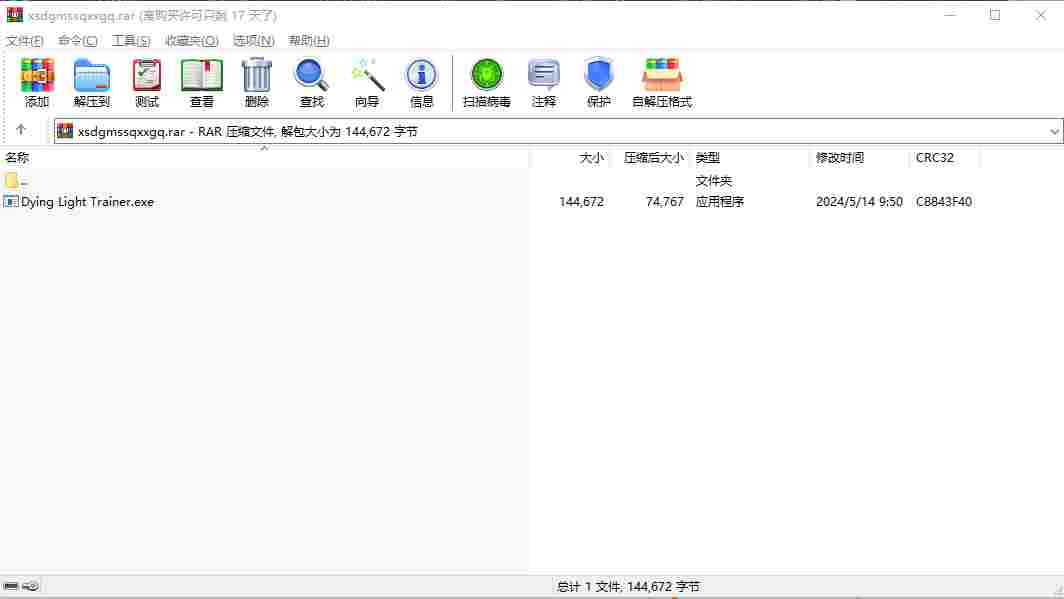Open the 帮助(H) menu

(309, 41)
